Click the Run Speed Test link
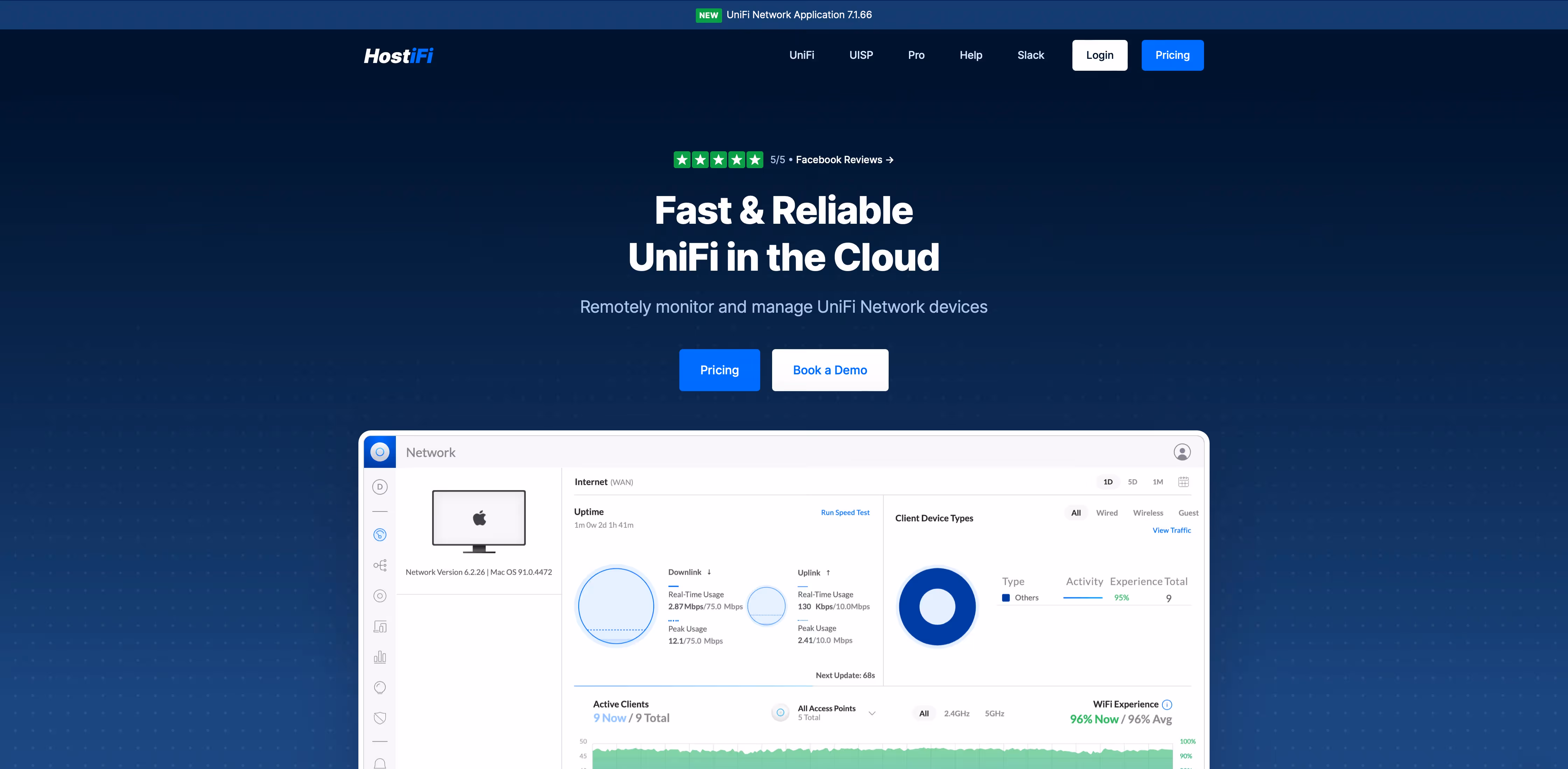1568x769 pixels. pos(845,513)
